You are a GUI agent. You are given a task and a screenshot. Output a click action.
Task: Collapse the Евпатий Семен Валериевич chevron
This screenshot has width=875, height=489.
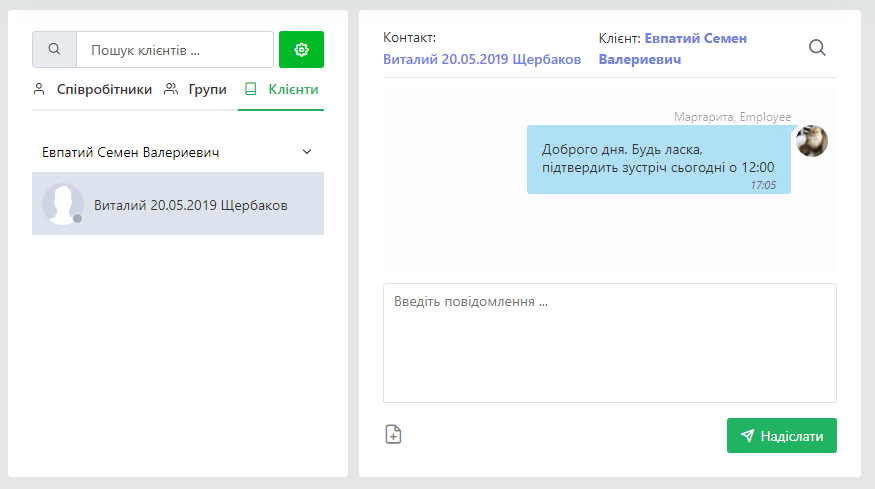(x=307, y=153)
